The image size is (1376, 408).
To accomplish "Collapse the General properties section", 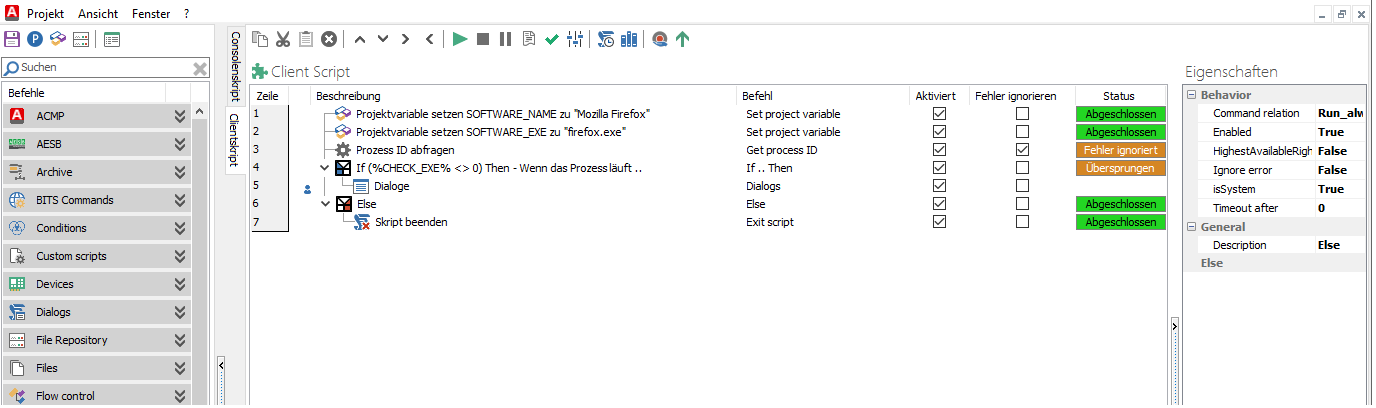I will click(x=1191, y=227).
